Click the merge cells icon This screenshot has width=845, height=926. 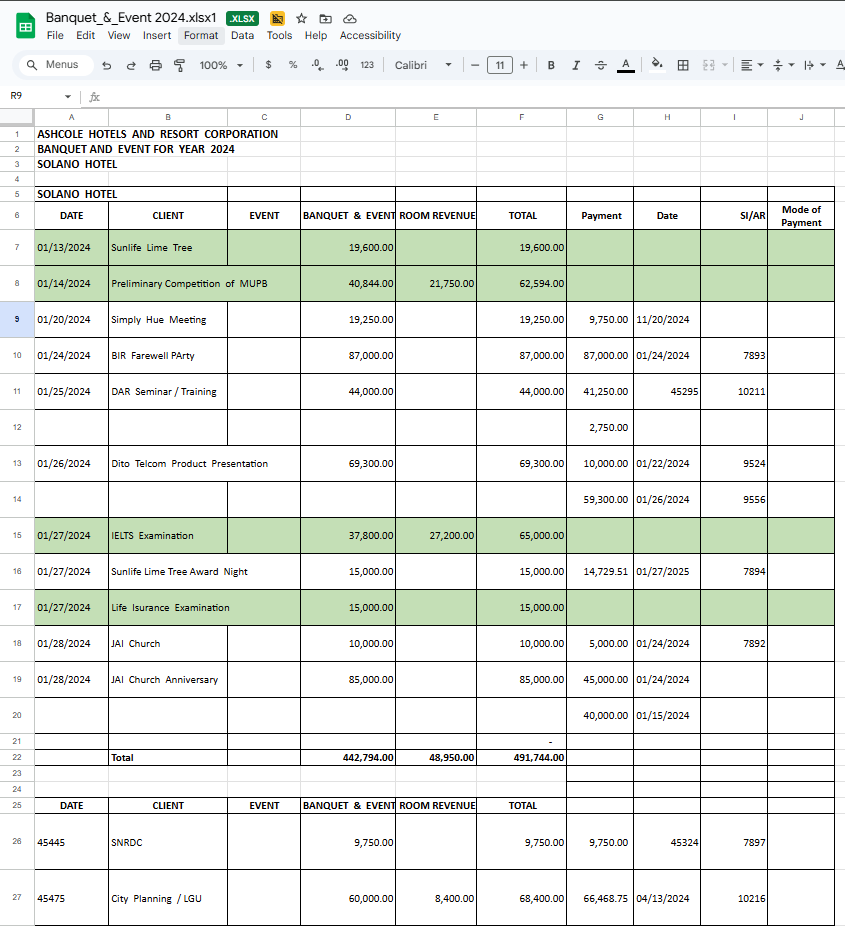click(709, 65)
